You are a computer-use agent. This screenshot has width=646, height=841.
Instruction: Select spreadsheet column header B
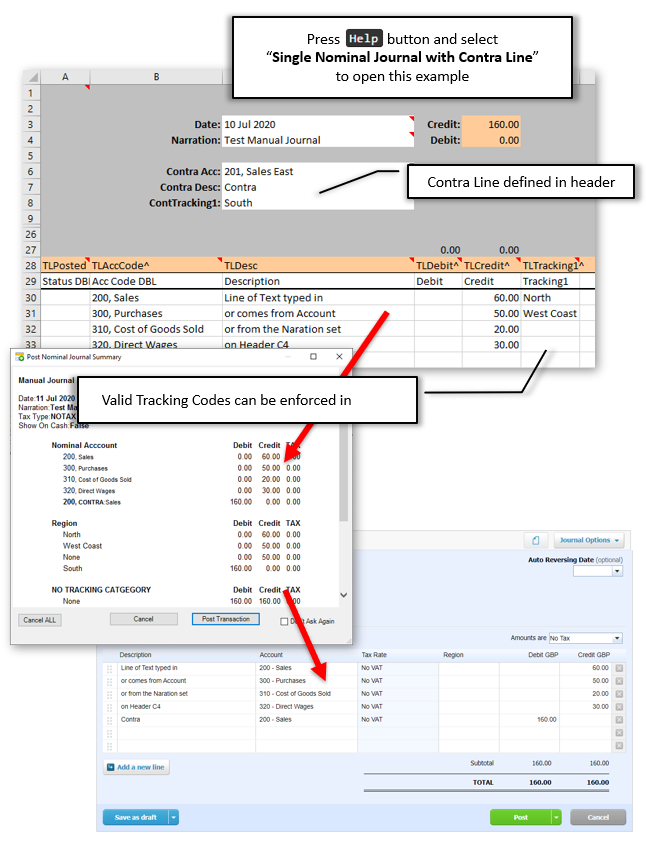pyautogui.click(x=156, y=77)
